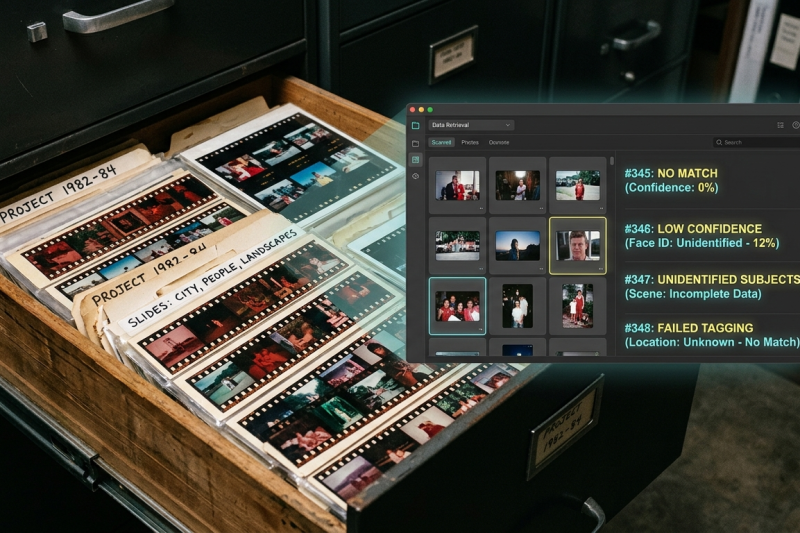The image size is (800, 533).
Task: Open thumbnail of adult and child in garden
Action: click(578, 306)
